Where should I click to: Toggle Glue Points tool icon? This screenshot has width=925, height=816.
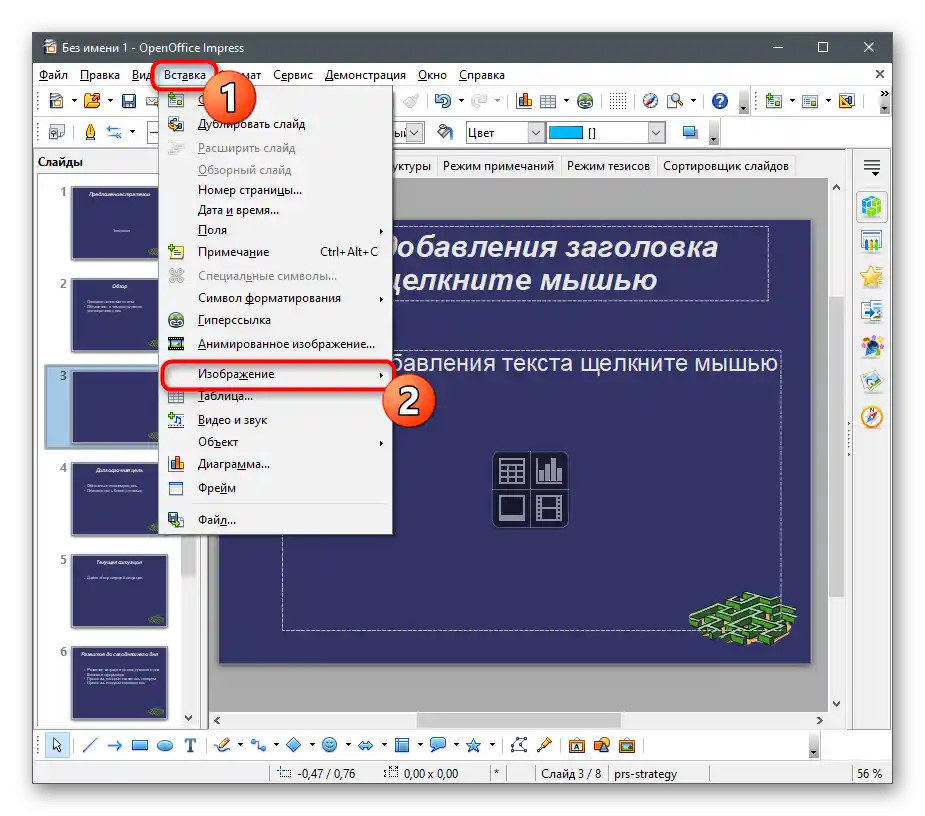point(544,745)
